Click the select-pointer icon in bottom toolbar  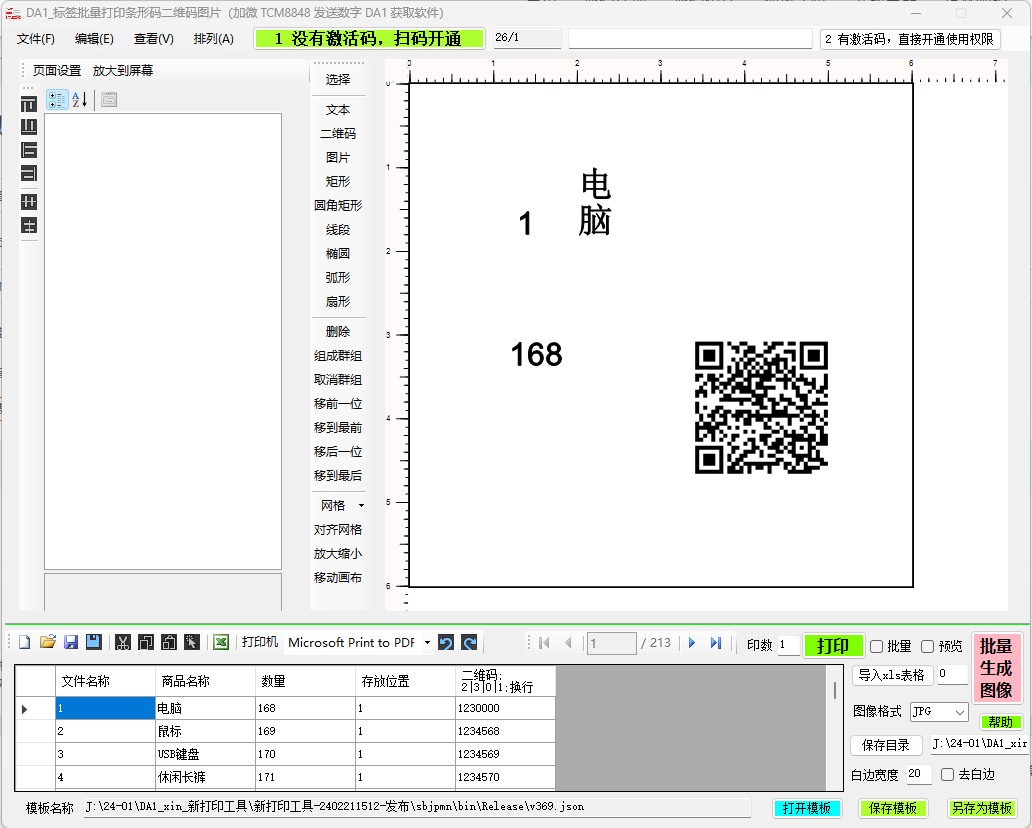pos(192,642)
